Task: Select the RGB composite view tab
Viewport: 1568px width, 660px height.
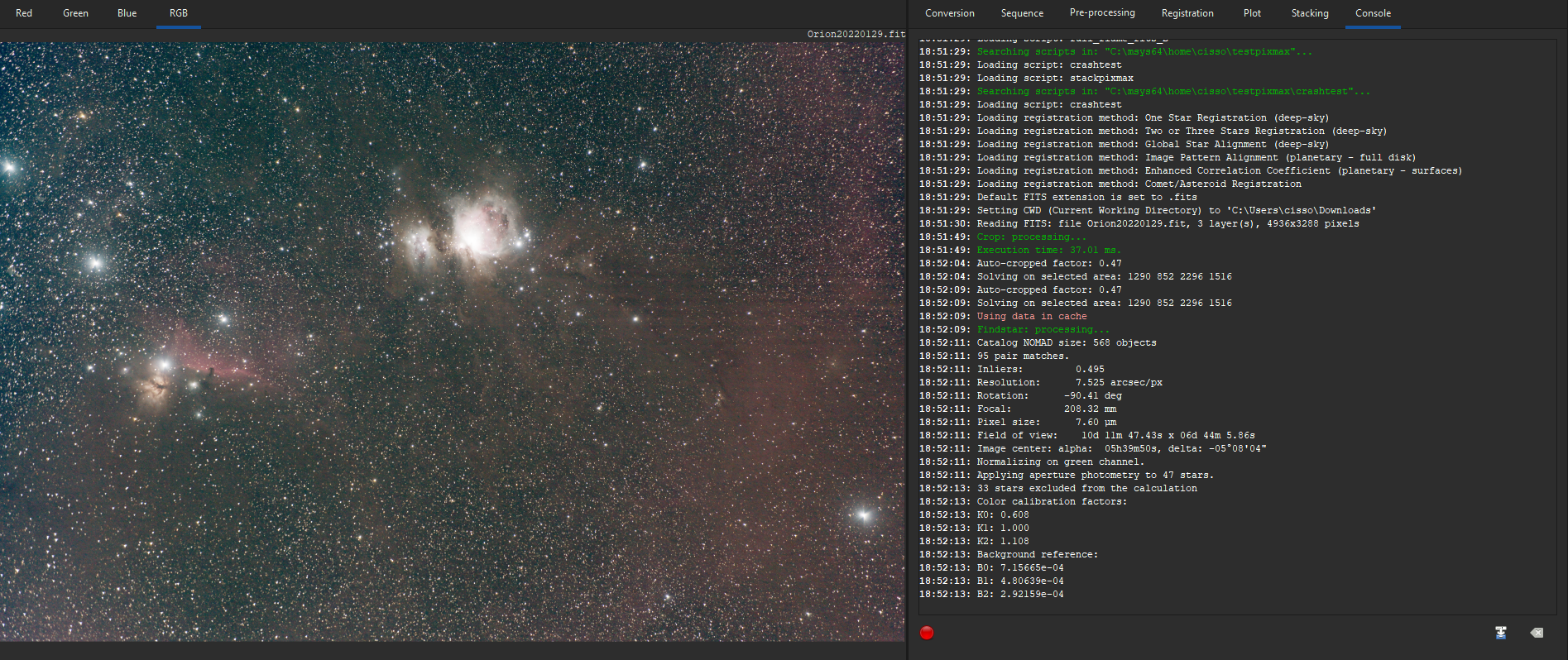Action: 179,13
